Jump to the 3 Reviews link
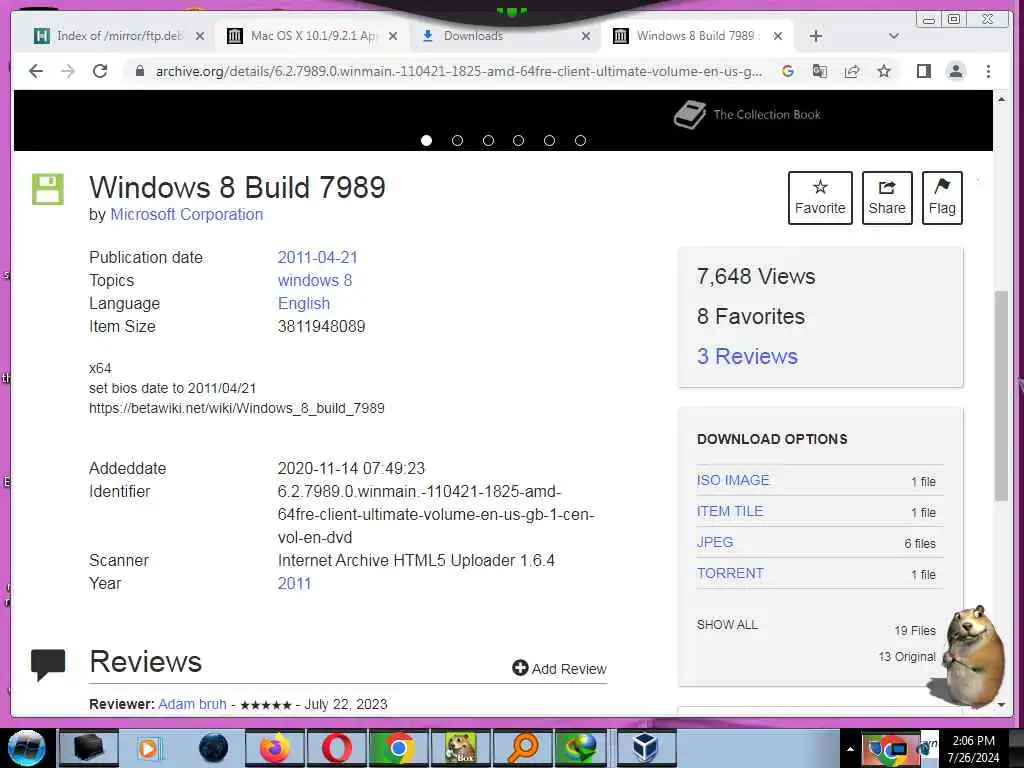Screen dimensions: 1024x768 click(x=747, y=356)
